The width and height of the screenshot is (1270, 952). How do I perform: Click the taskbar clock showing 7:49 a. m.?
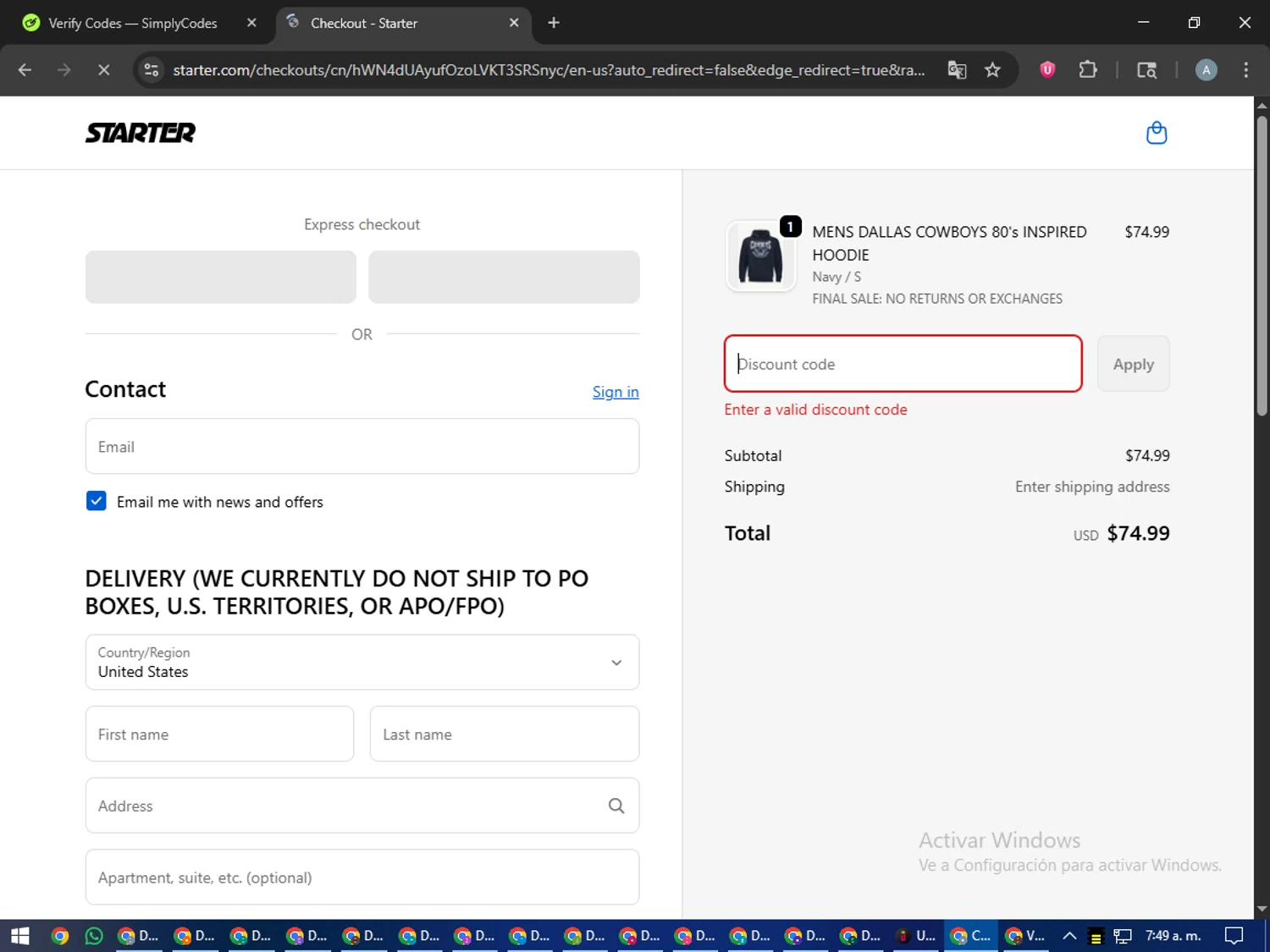coord(1173,936)
